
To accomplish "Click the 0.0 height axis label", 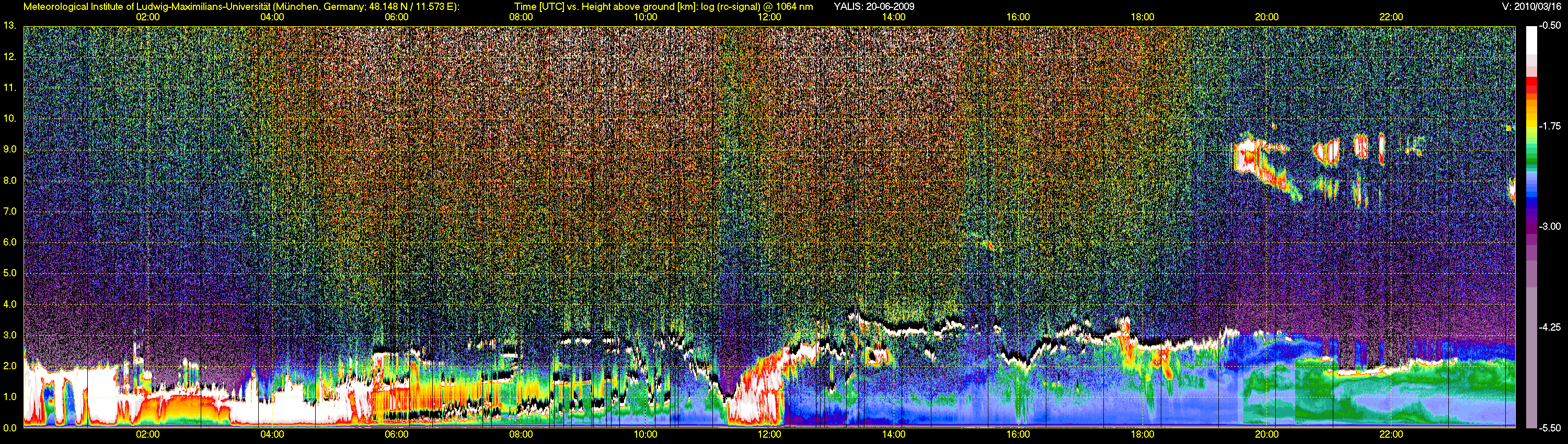I will tap(10, 428).
